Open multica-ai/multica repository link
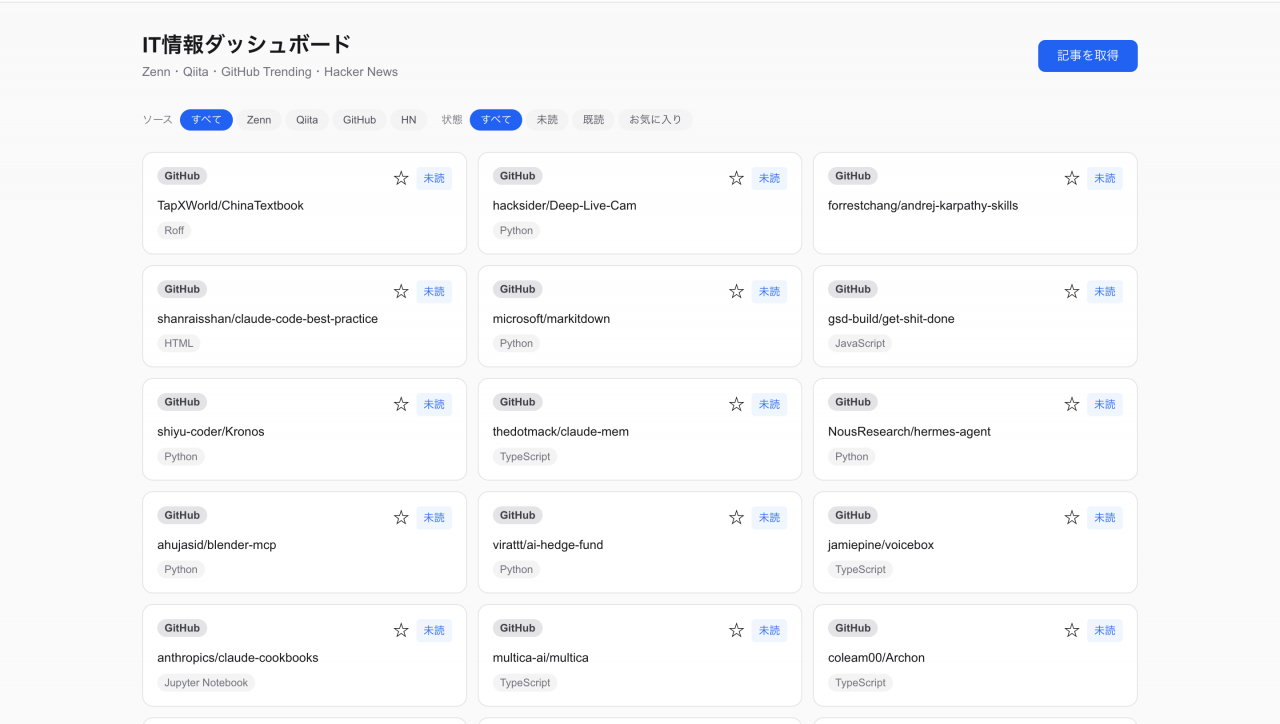The height and width of the screenshot is (724, 1280). click(x=541, y=657)
